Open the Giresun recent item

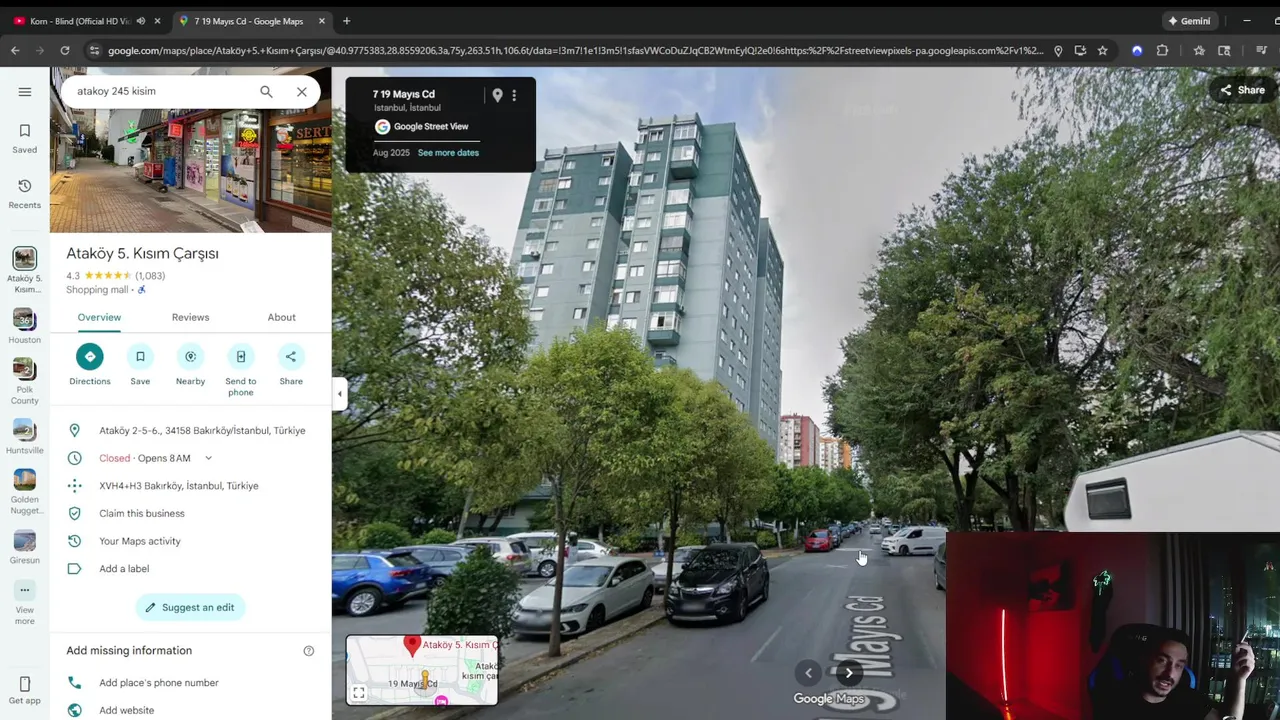pyautogui.click(x=25, y=548)
